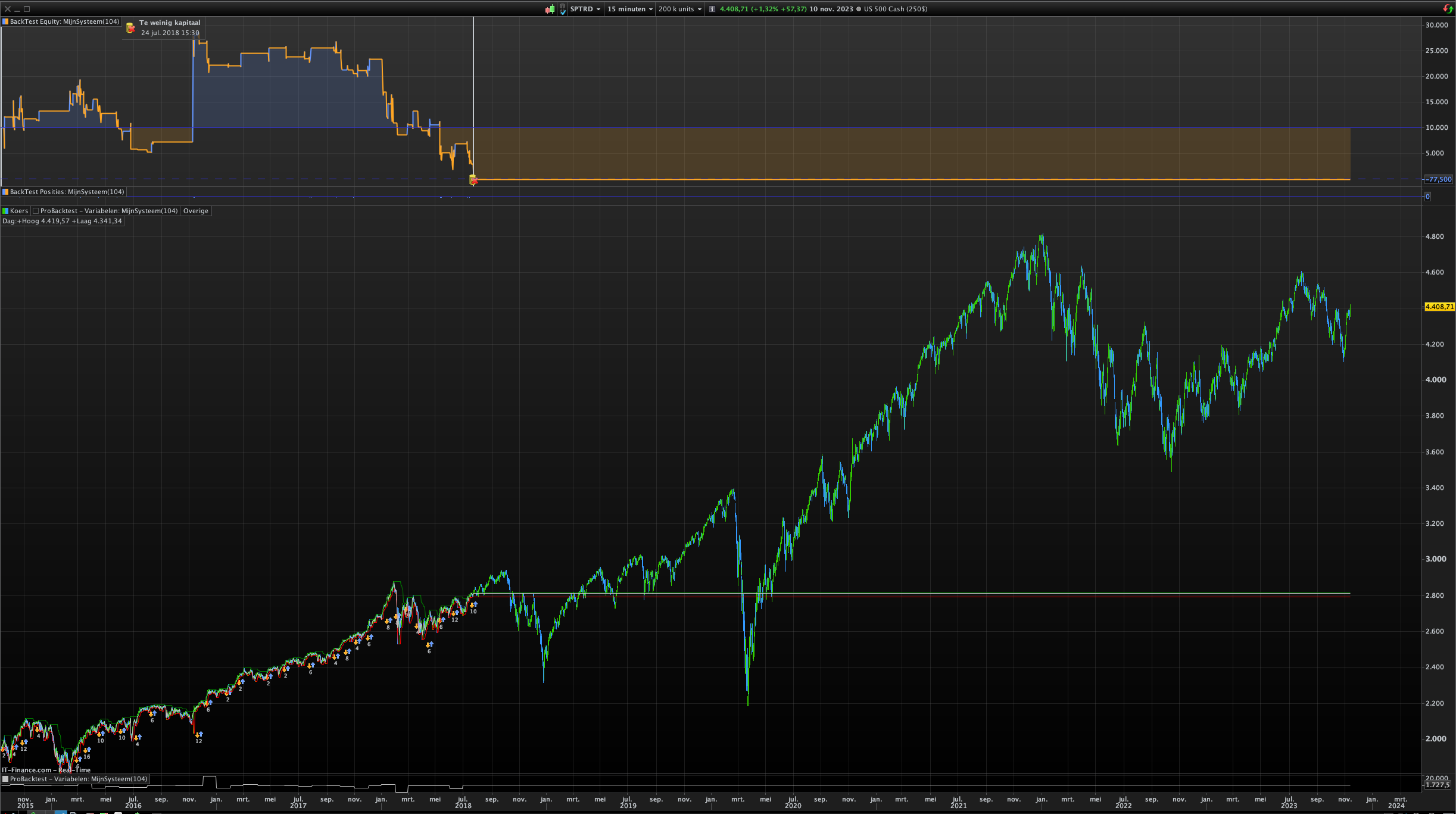Open the BackTest Equity MijnSysteem(104) label
Screen dimensions: 1456x814
click(64, 21)
